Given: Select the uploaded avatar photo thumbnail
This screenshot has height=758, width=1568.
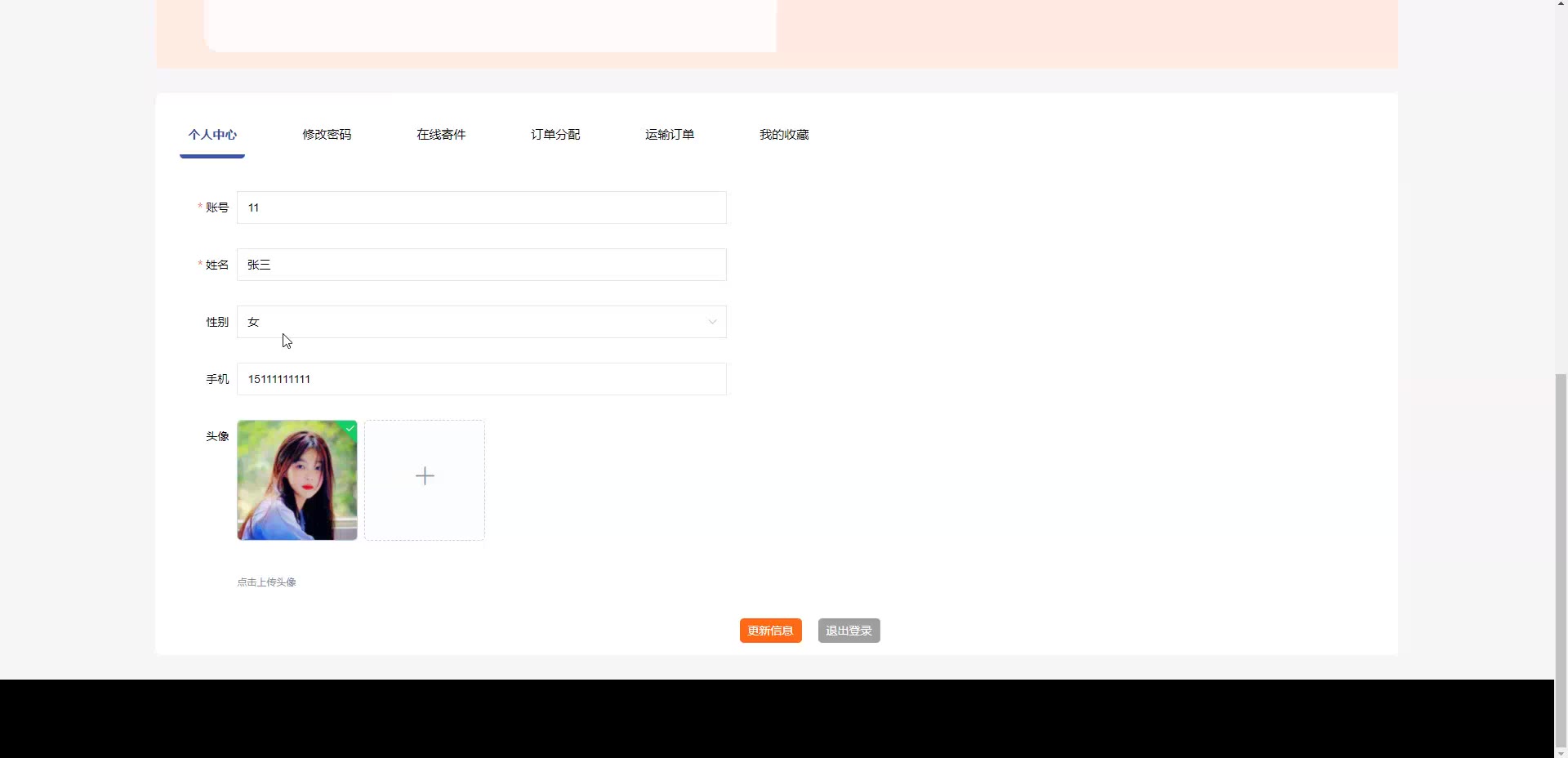Looking at the screenshot, I should (297, 480).
